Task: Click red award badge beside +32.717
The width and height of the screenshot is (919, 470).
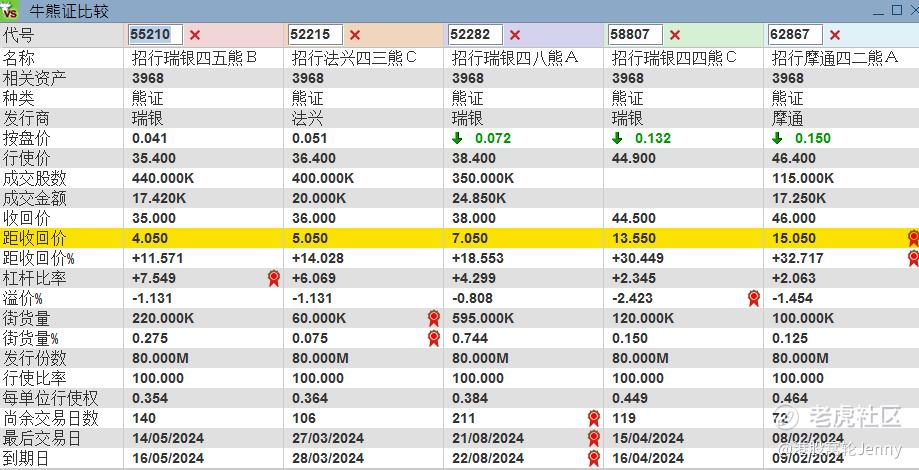Action: pos(913,258)
